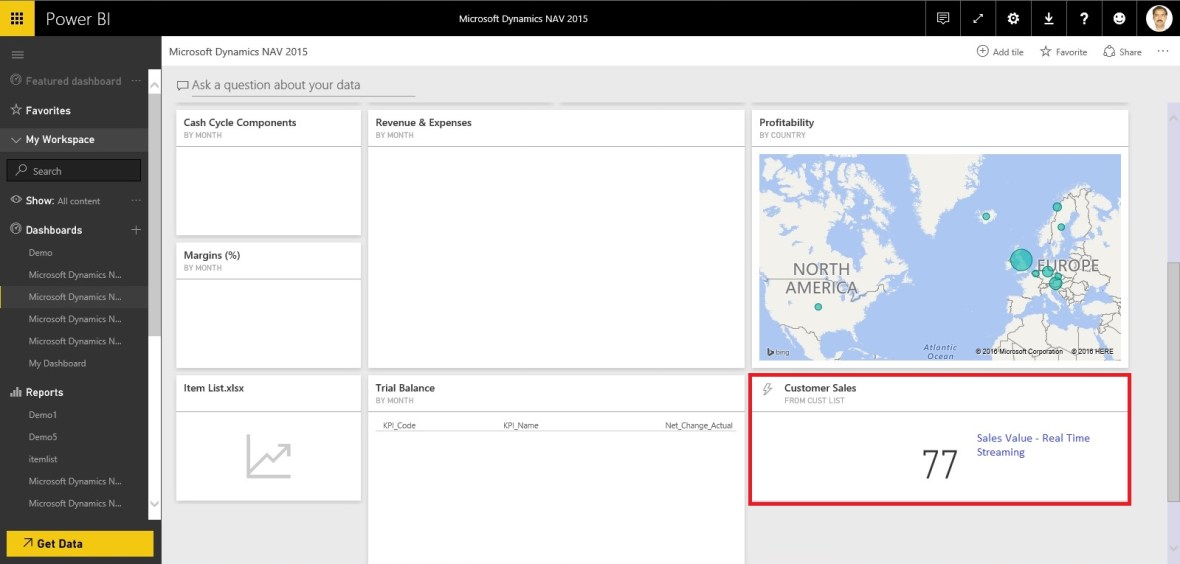Open the help question mark icon
Viewport: 1180px width, 564px height.
(x=1084, y=18)
